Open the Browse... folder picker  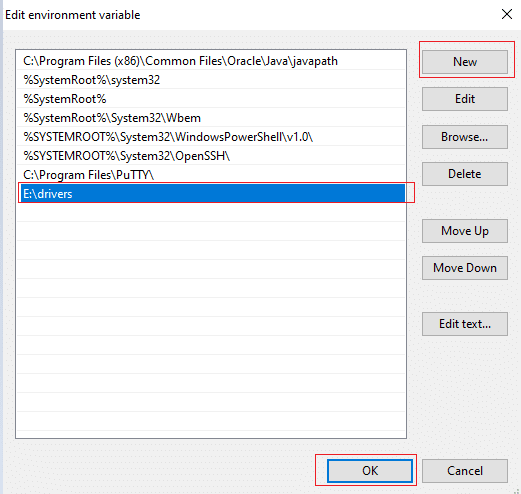pyautogui.click(x=465, y=137)
